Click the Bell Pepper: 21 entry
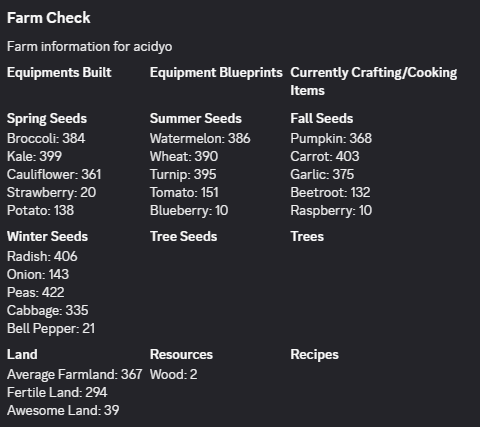The image size is (480, 427). click(x=51, y=329)
